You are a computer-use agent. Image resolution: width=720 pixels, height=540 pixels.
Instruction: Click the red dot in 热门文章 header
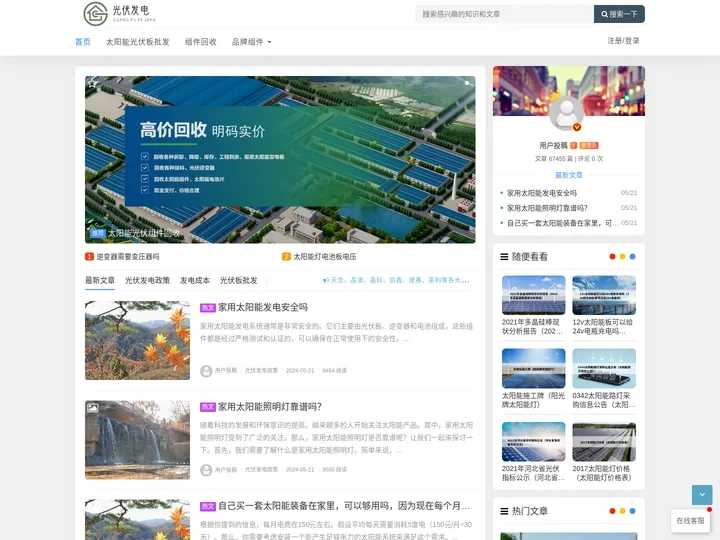click(612, 511)
